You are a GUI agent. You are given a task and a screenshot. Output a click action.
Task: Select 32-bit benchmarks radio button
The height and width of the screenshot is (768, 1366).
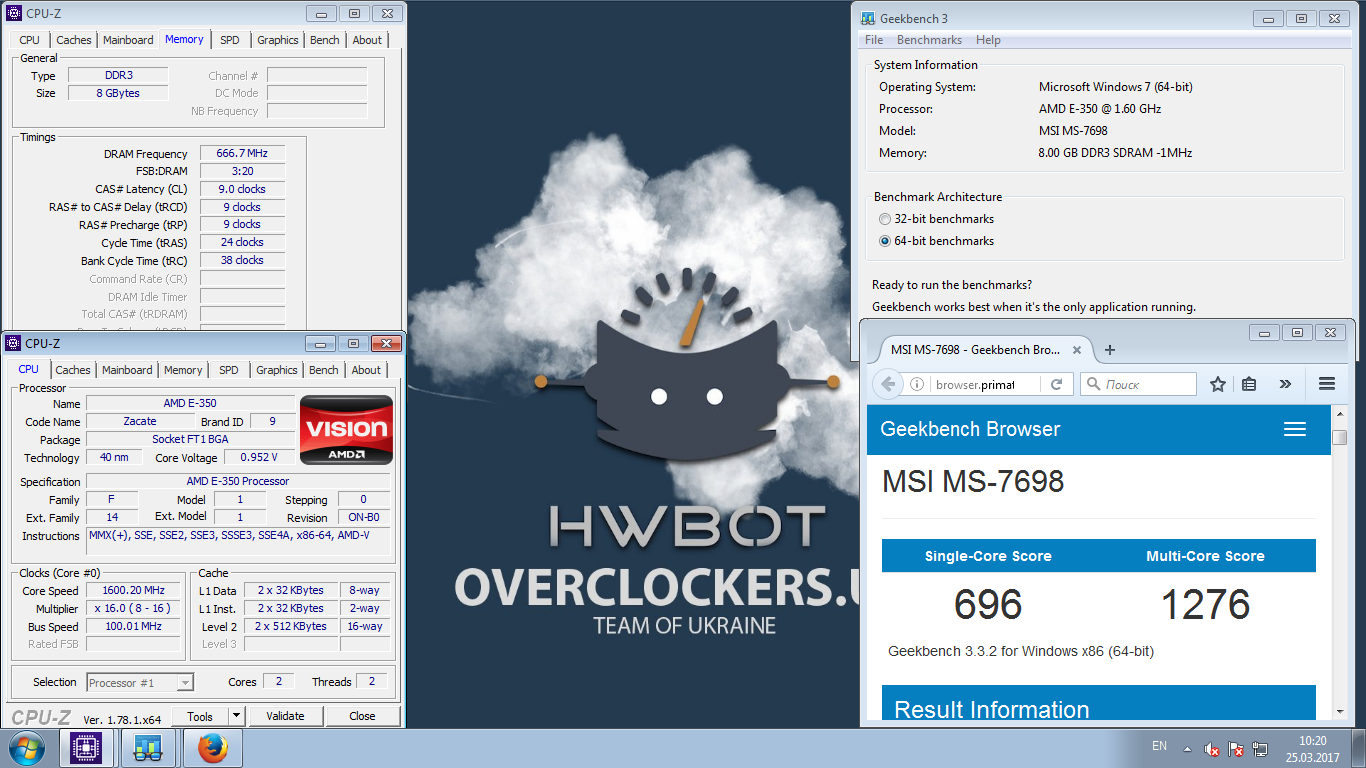tap(884, 219)
